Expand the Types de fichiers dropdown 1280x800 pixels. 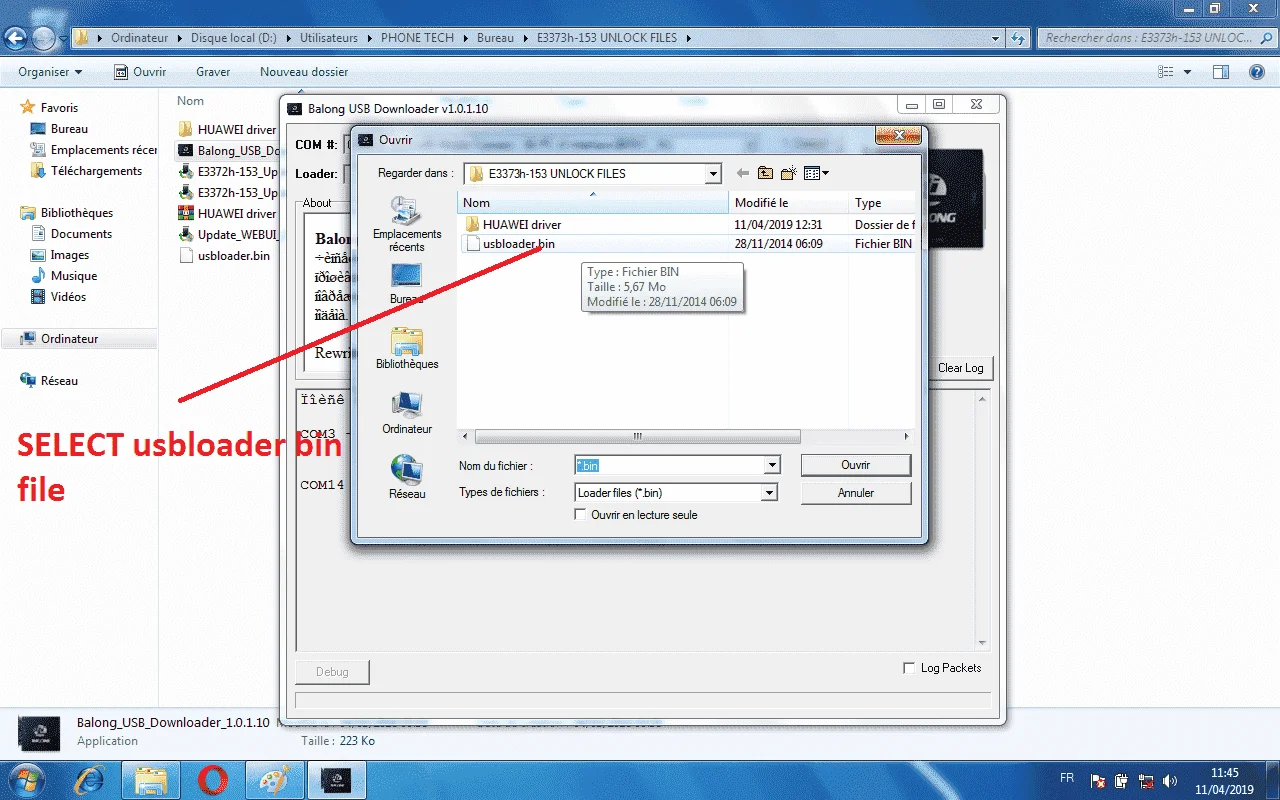769,492
